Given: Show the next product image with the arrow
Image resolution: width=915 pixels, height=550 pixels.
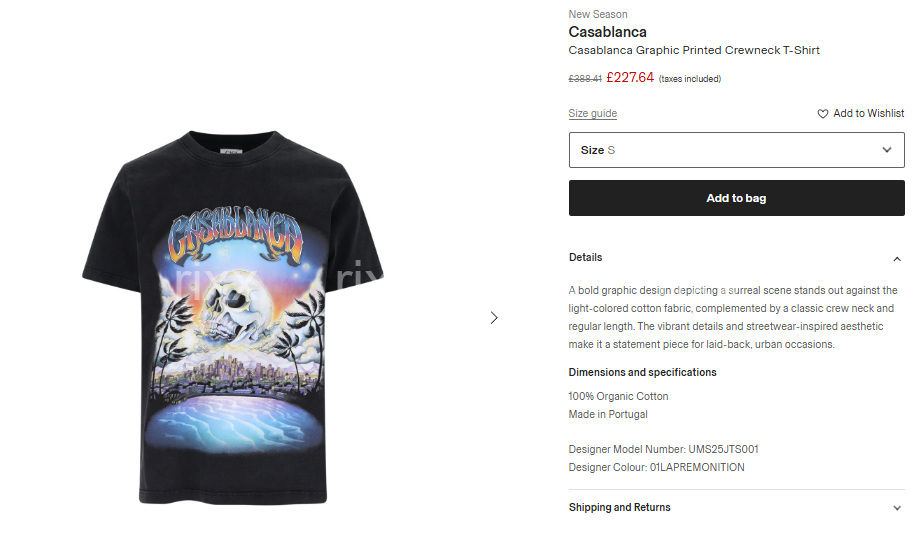Looking at the screenshot, I should [494, 318].
